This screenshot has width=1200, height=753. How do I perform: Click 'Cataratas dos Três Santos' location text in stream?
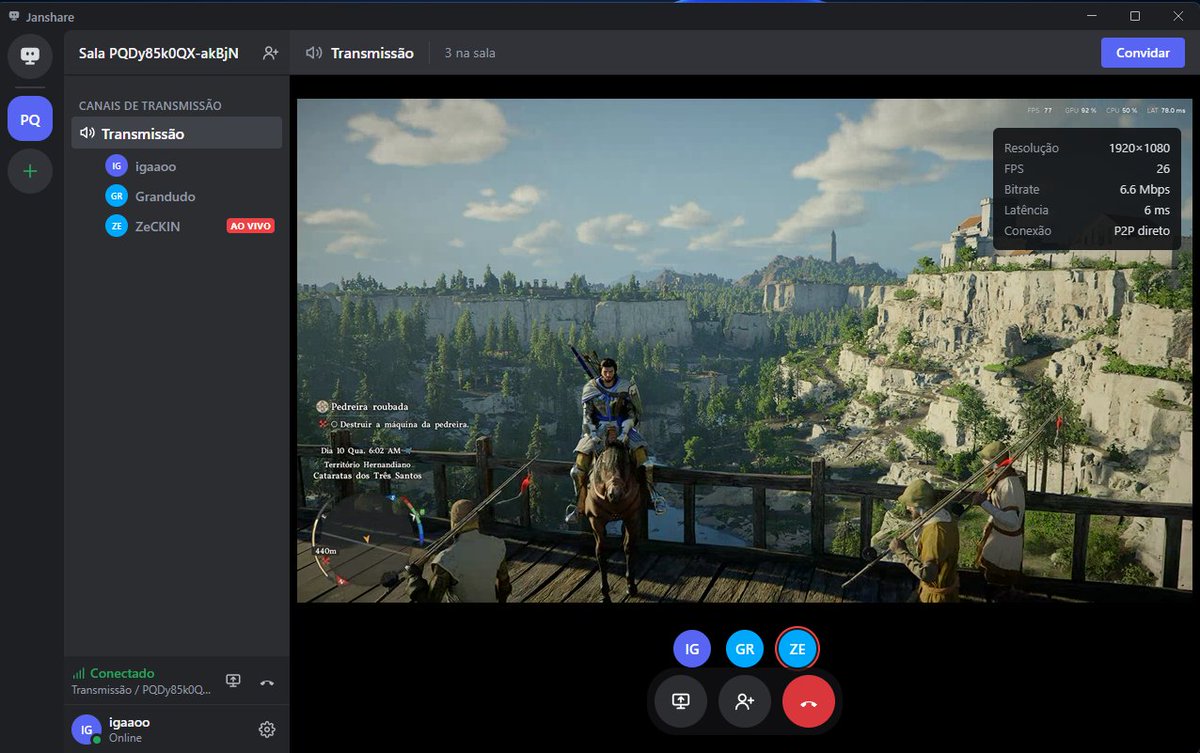pyautogui.click(x=367, y=476)
